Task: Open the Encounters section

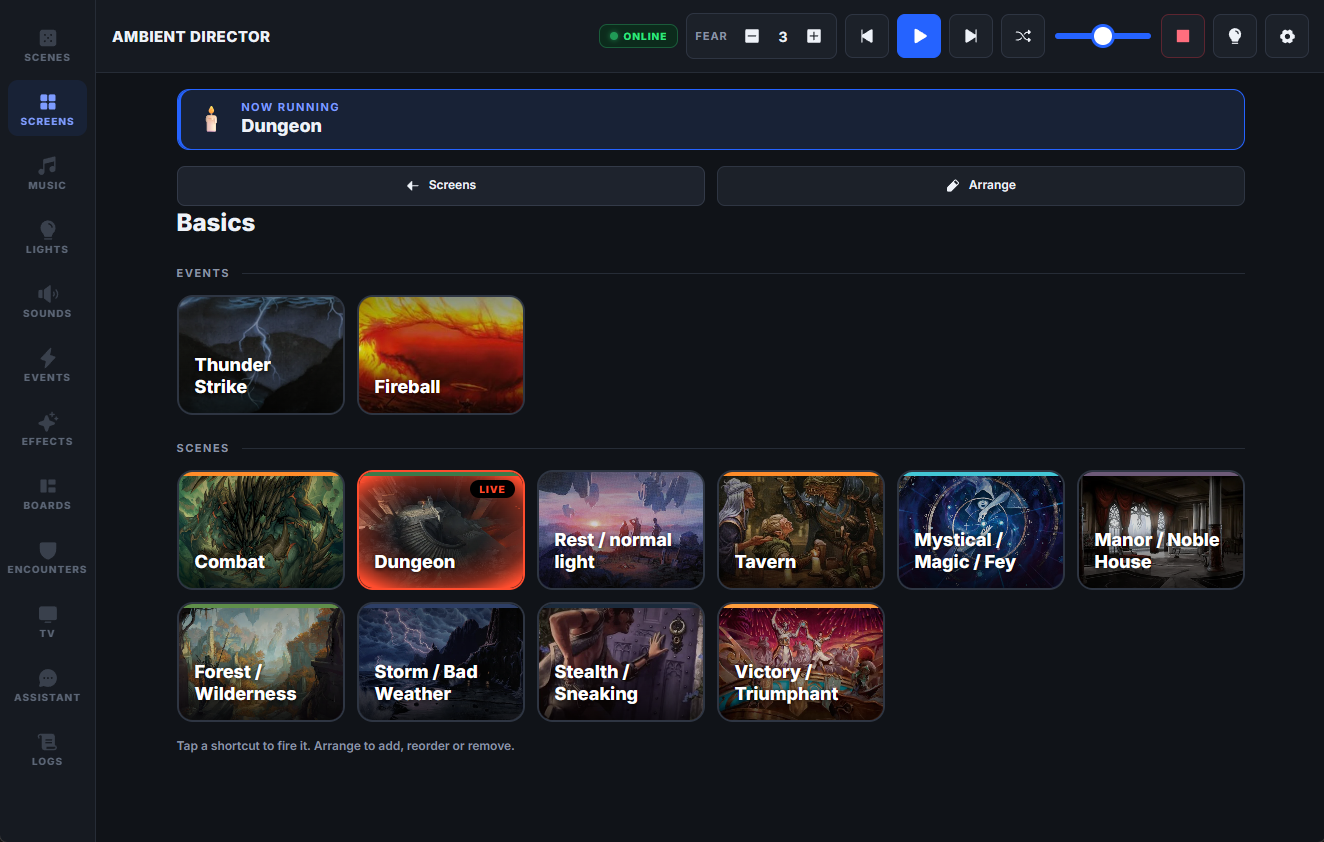Action: click(47, 556)
